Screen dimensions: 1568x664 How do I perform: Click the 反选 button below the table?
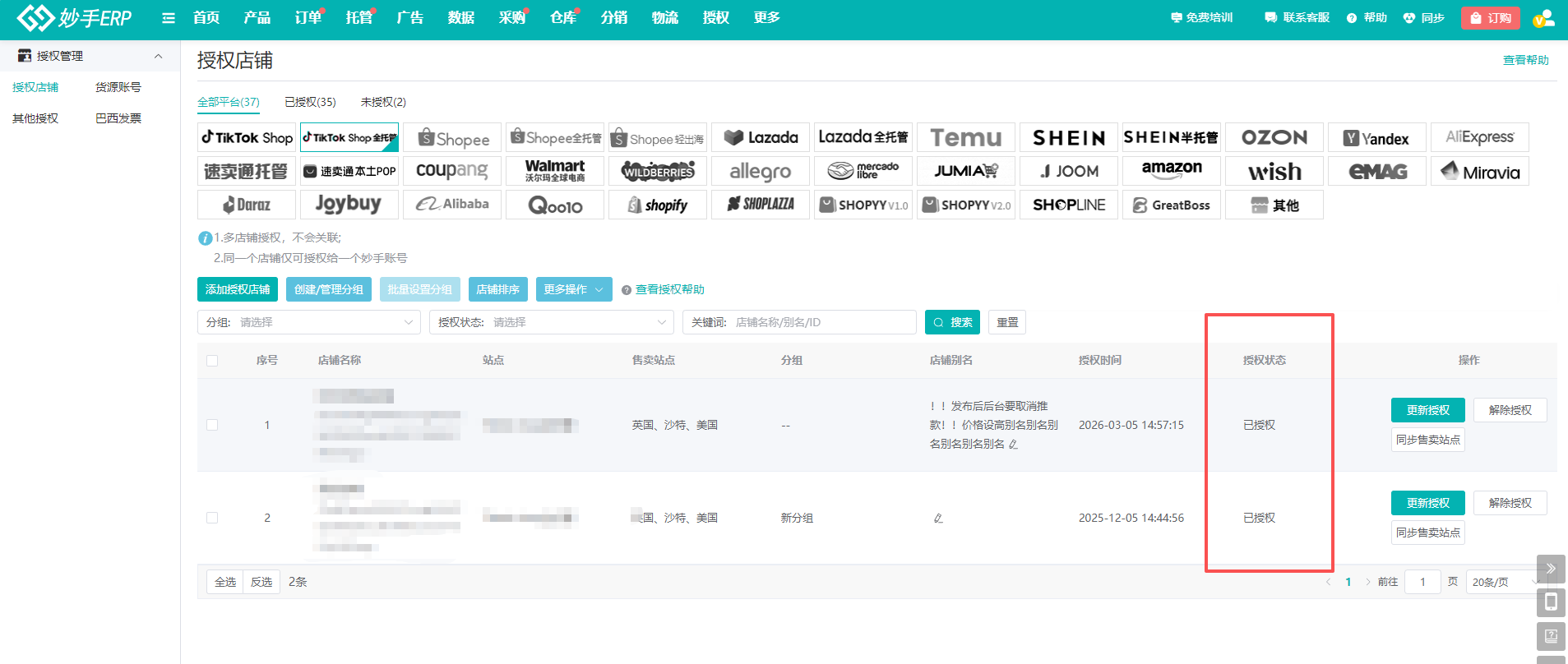pos(261,582)
